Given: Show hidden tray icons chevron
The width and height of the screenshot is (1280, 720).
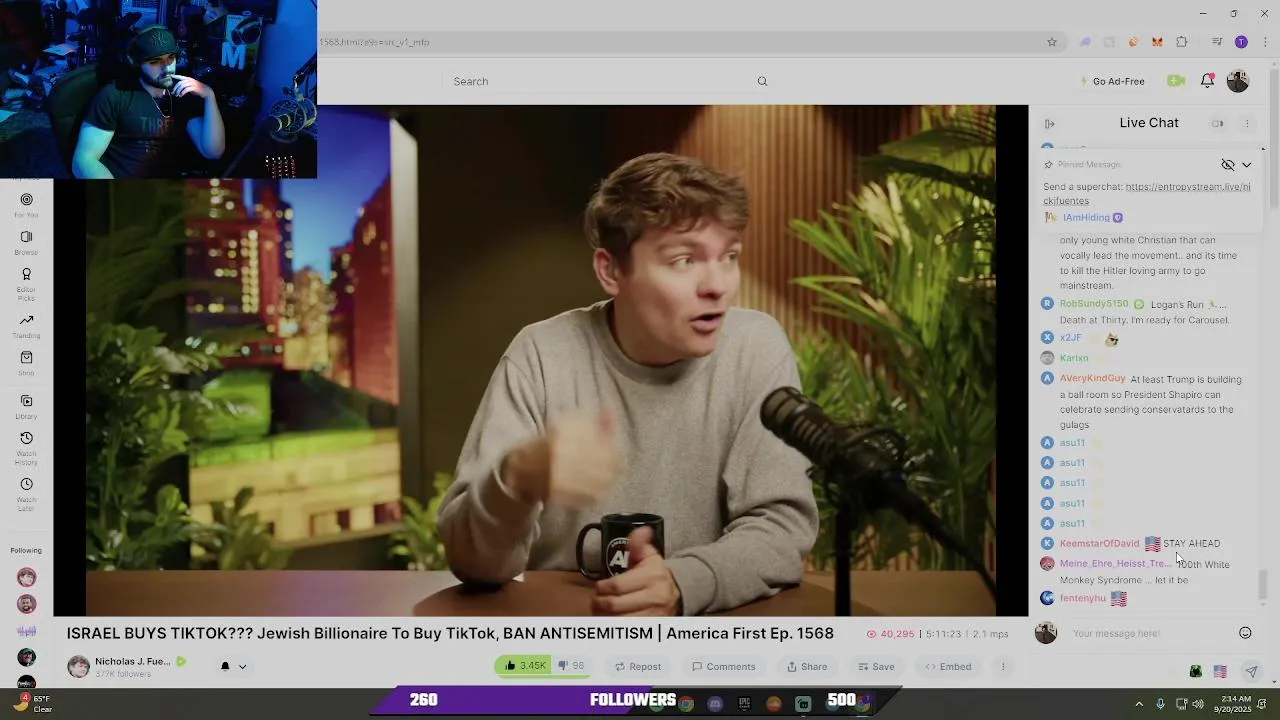Looking at the screenshot, I should [x=1139, y=704].
